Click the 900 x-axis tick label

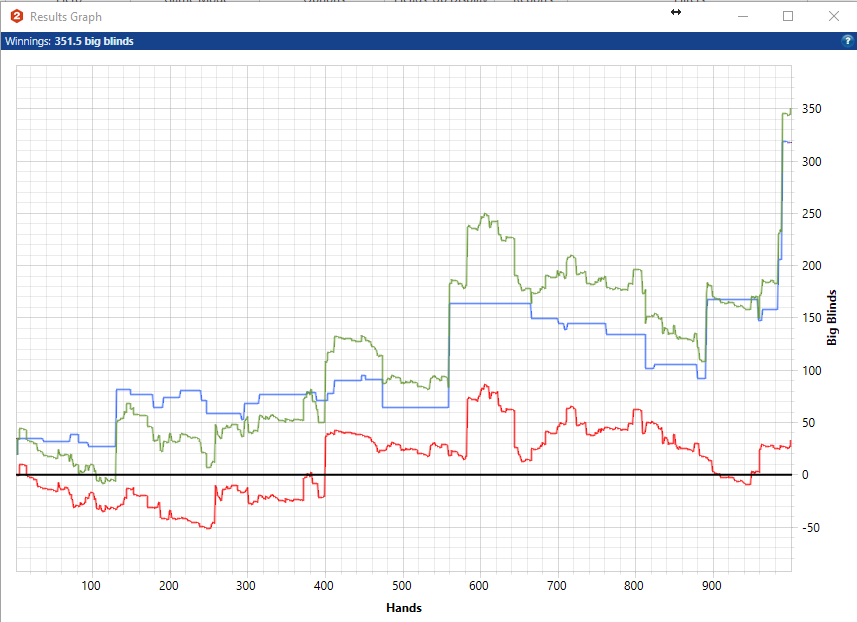(x=712, y=586)
